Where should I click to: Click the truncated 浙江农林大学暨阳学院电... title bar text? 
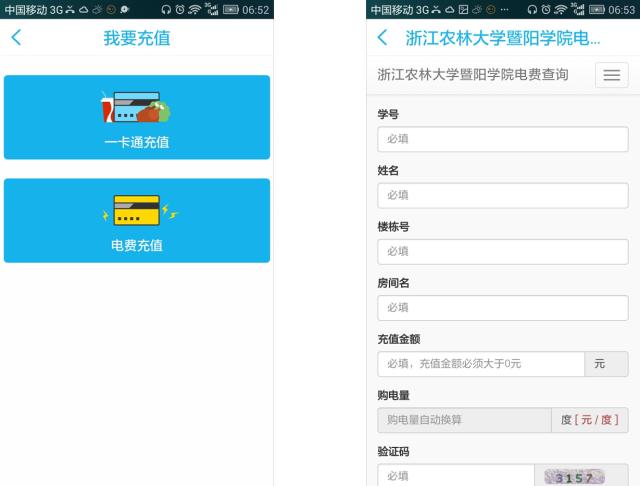pyautogui.click(x=502, y=38)
